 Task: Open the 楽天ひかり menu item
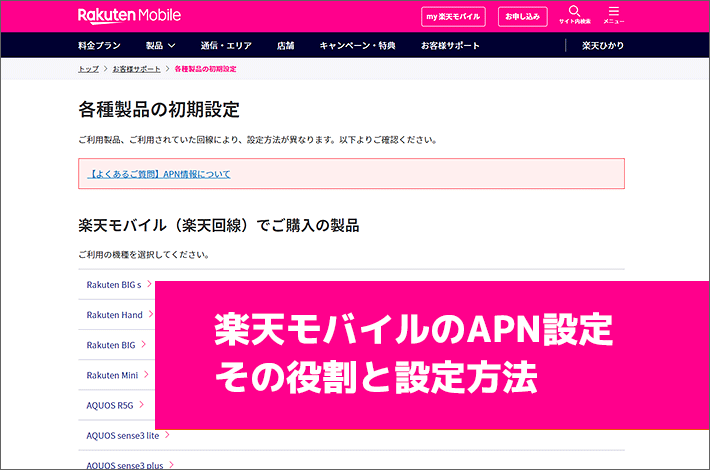click(603, 45)
